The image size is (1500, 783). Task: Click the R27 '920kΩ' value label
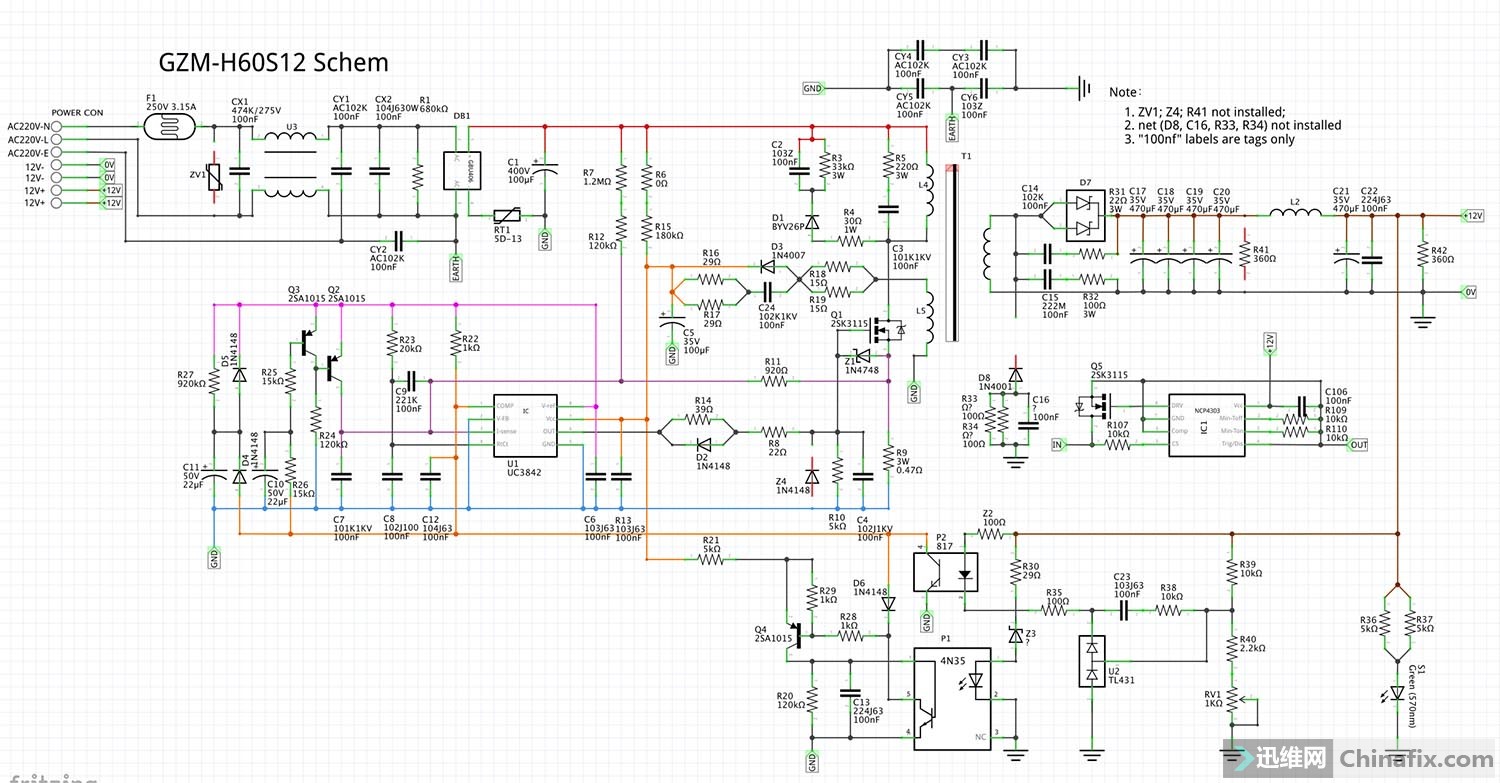(x=191, y=383)
